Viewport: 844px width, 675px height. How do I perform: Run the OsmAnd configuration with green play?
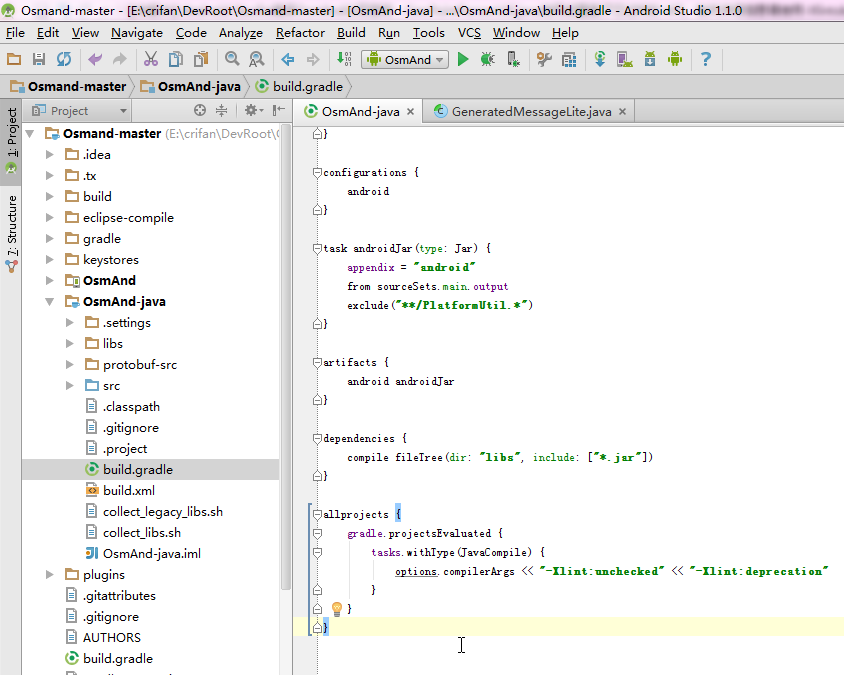pos(463,60)
